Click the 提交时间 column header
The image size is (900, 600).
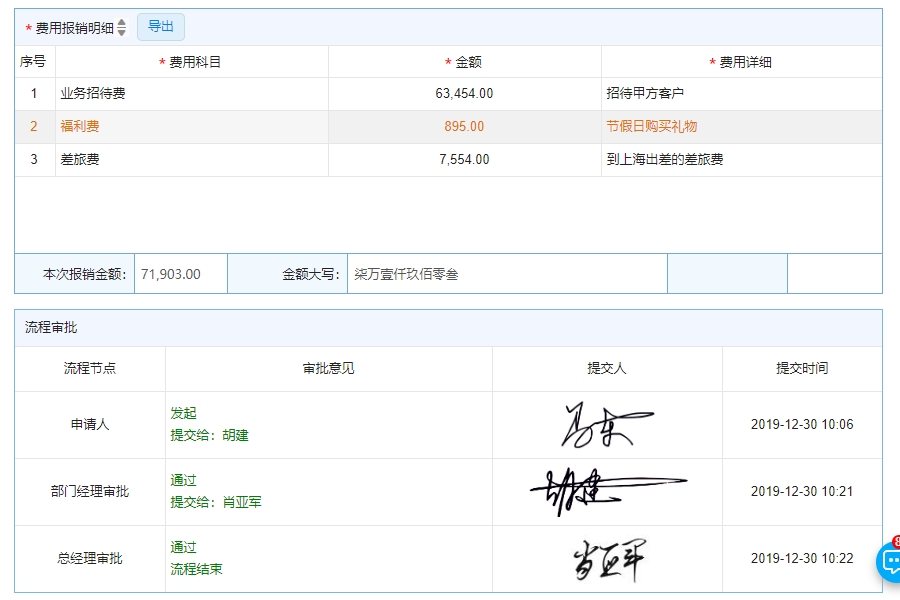tap(802, 369)
